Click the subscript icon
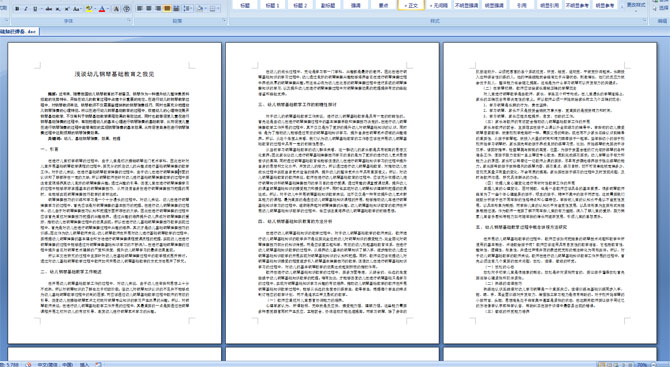This screenshot has height=367, width=670. pos(58,9)
